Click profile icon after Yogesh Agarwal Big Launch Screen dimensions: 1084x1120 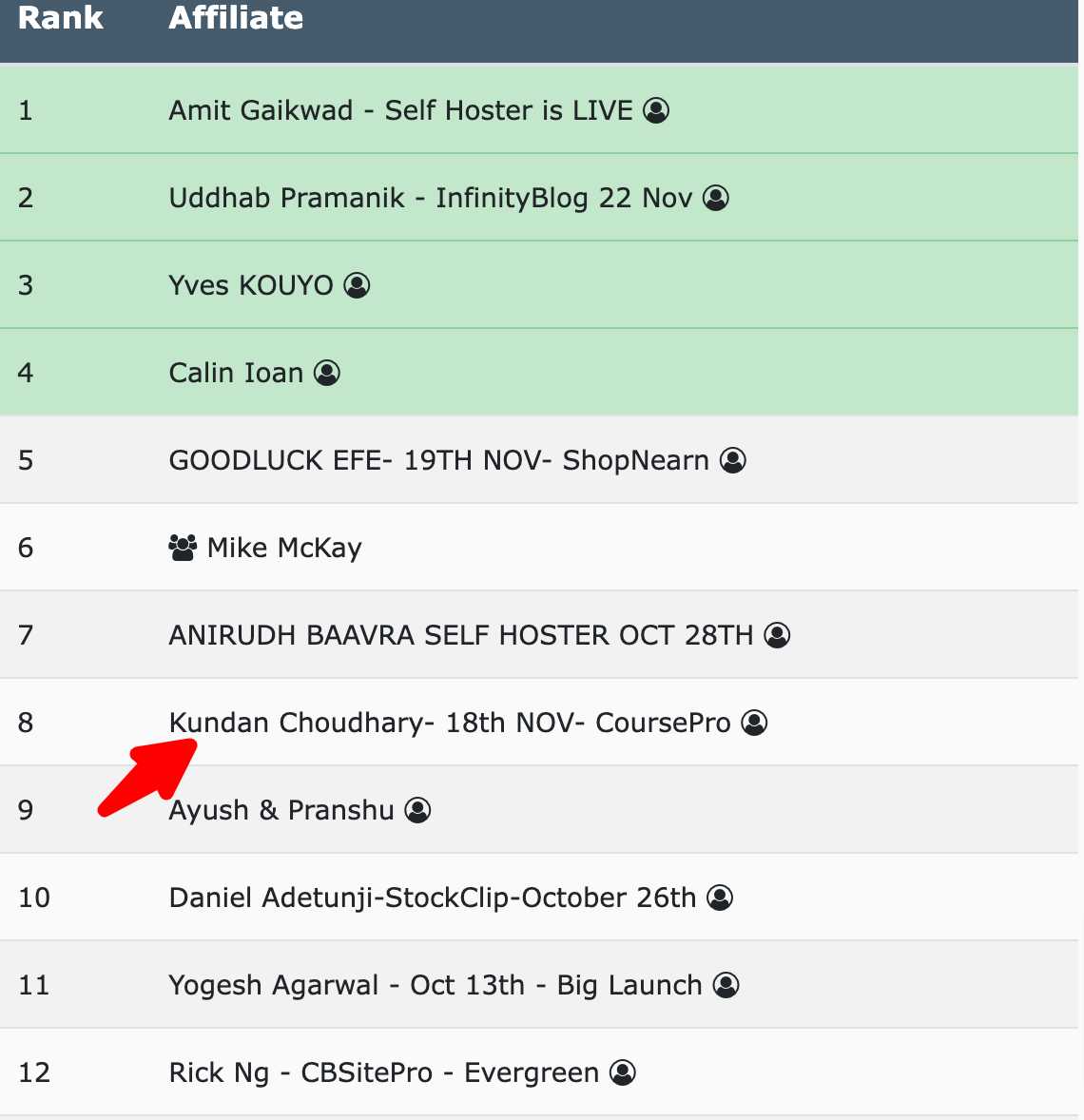point(726,986)
